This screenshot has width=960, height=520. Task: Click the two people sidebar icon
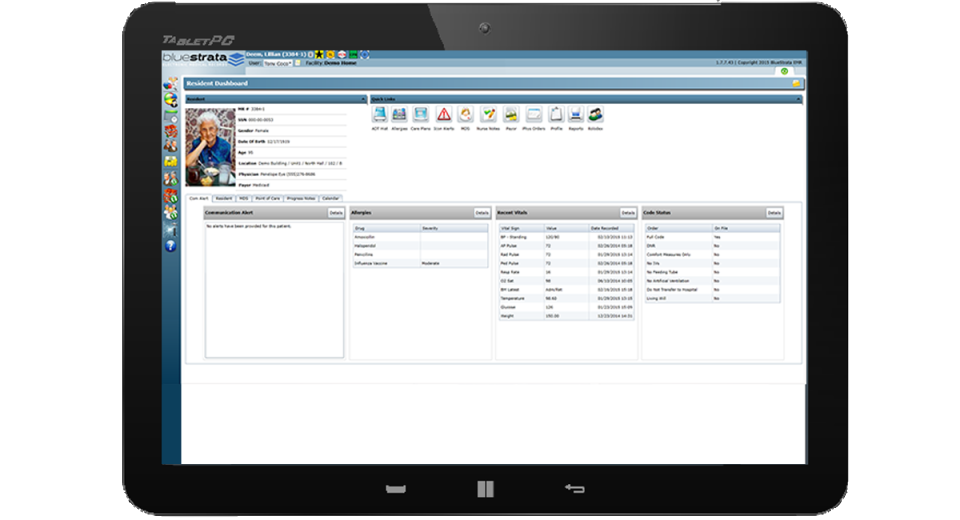coord(170,146)
